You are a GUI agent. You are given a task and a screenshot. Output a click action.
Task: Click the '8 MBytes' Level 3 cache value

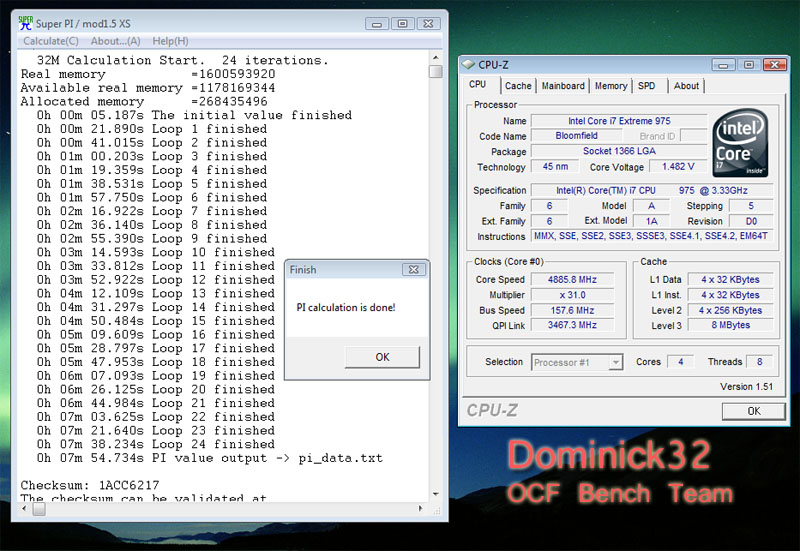730,325
